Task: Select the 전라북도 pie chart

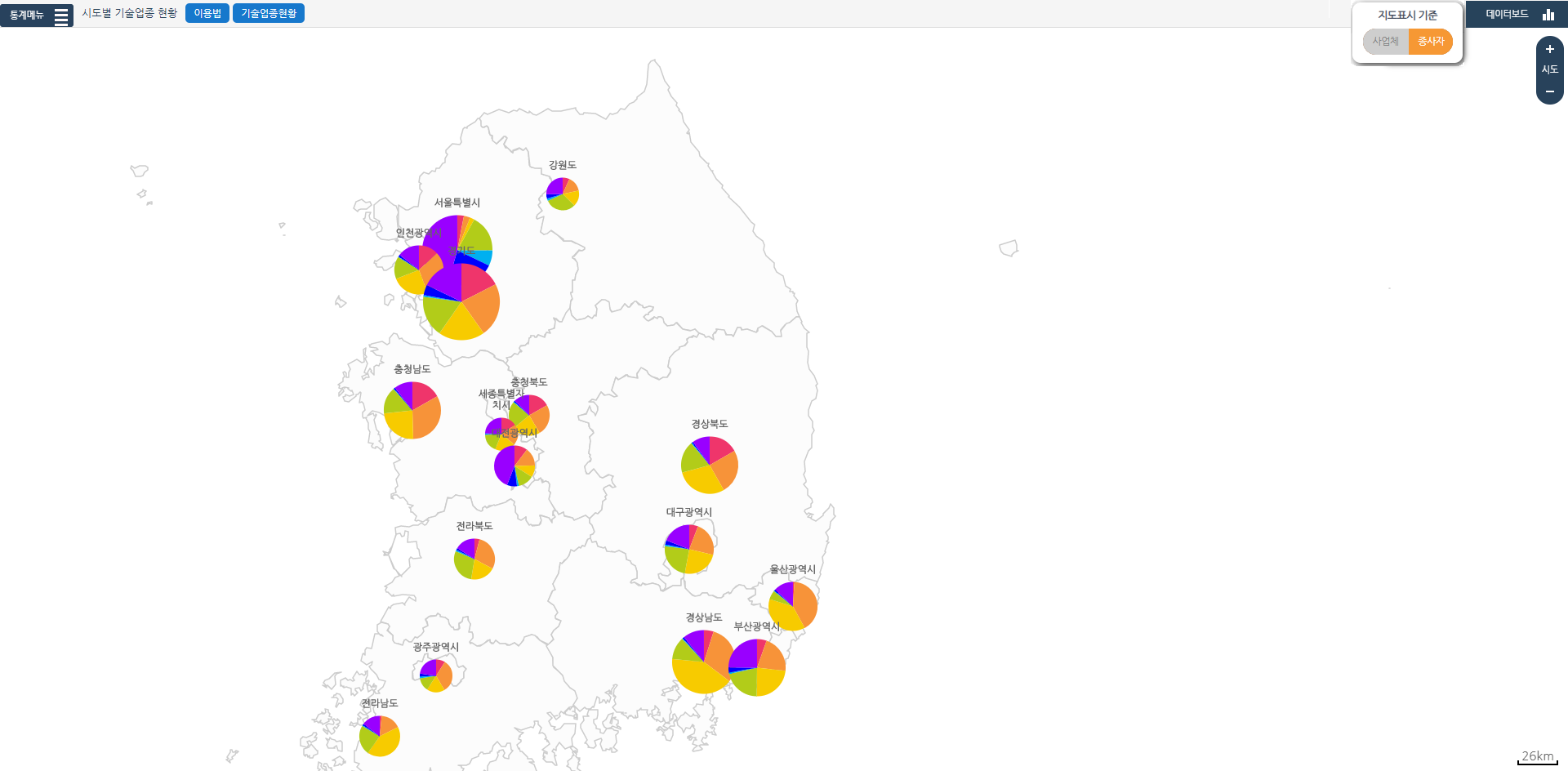Action: point(474,559)
